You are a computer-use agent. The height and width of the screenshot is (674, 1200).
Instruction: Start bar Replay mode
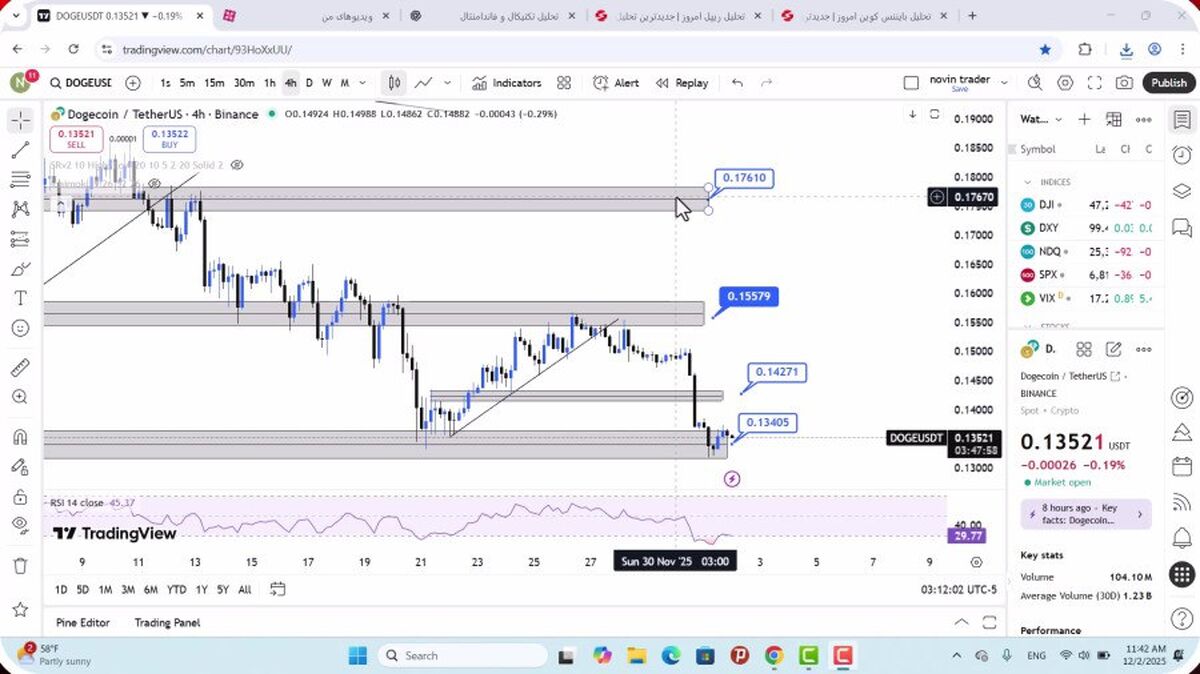click(681, 83)
